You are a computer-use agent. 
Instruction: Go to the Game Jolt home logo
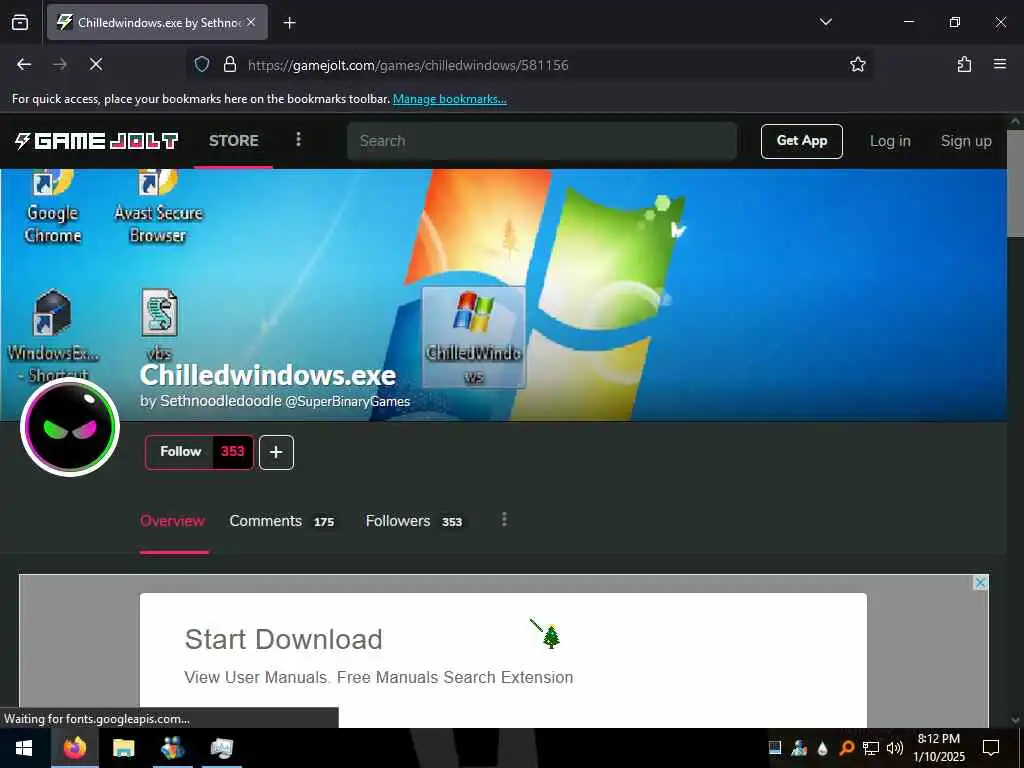point(96,140)
